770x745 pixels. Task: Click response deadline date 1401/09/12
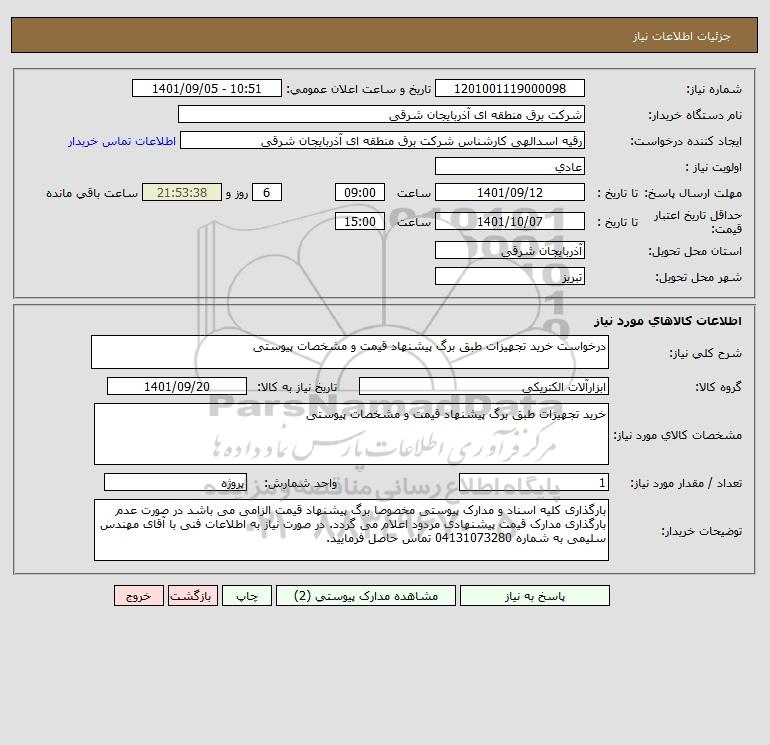510,193
